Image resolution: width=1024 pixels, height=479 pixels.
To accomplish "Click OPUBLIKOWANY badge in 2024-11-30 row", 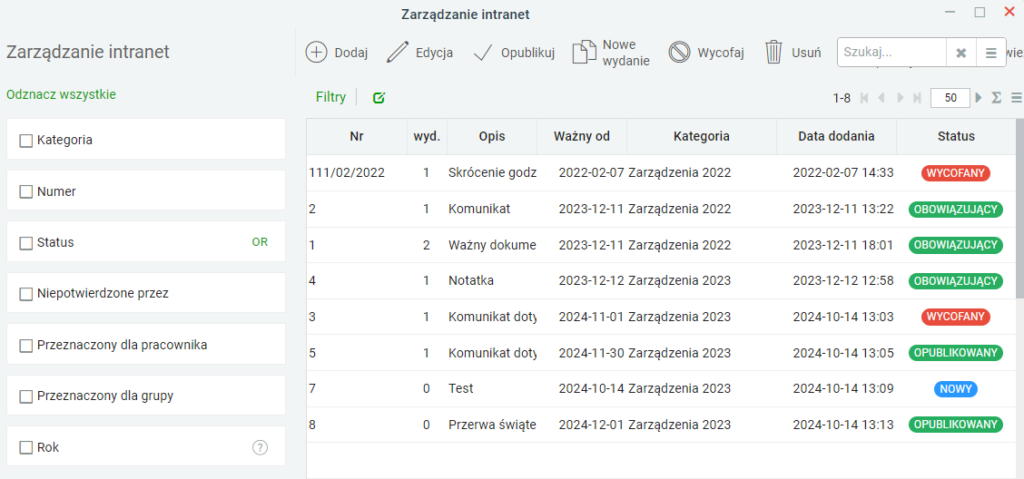I will pos(956,353).
